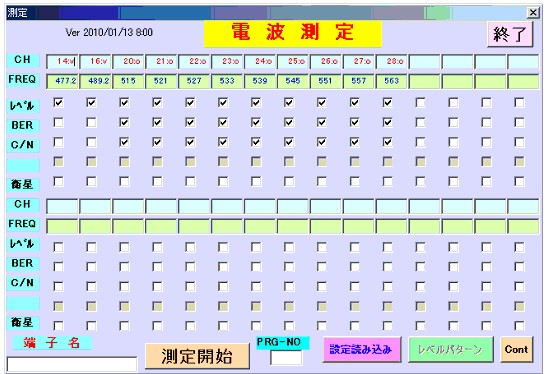Uncheck C/N checkbox under frequency 515
This screenshot has height=374, width=550.
tap(124, 142)
